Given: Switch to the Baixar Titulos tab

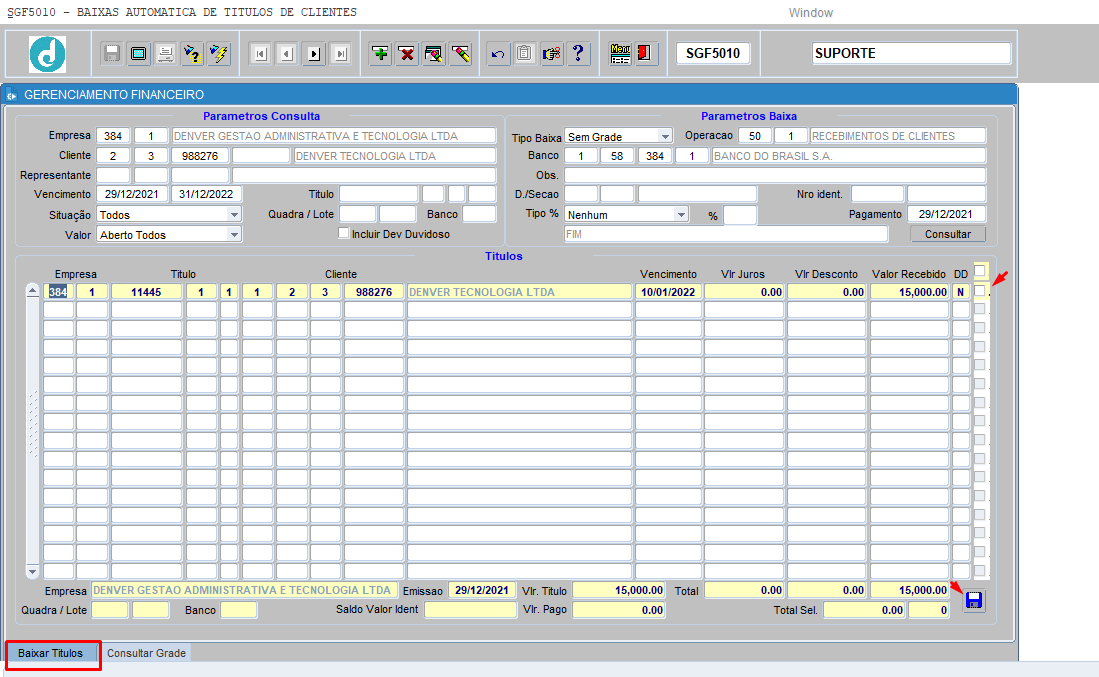Looking at the screenshot, I should [50, 653].
